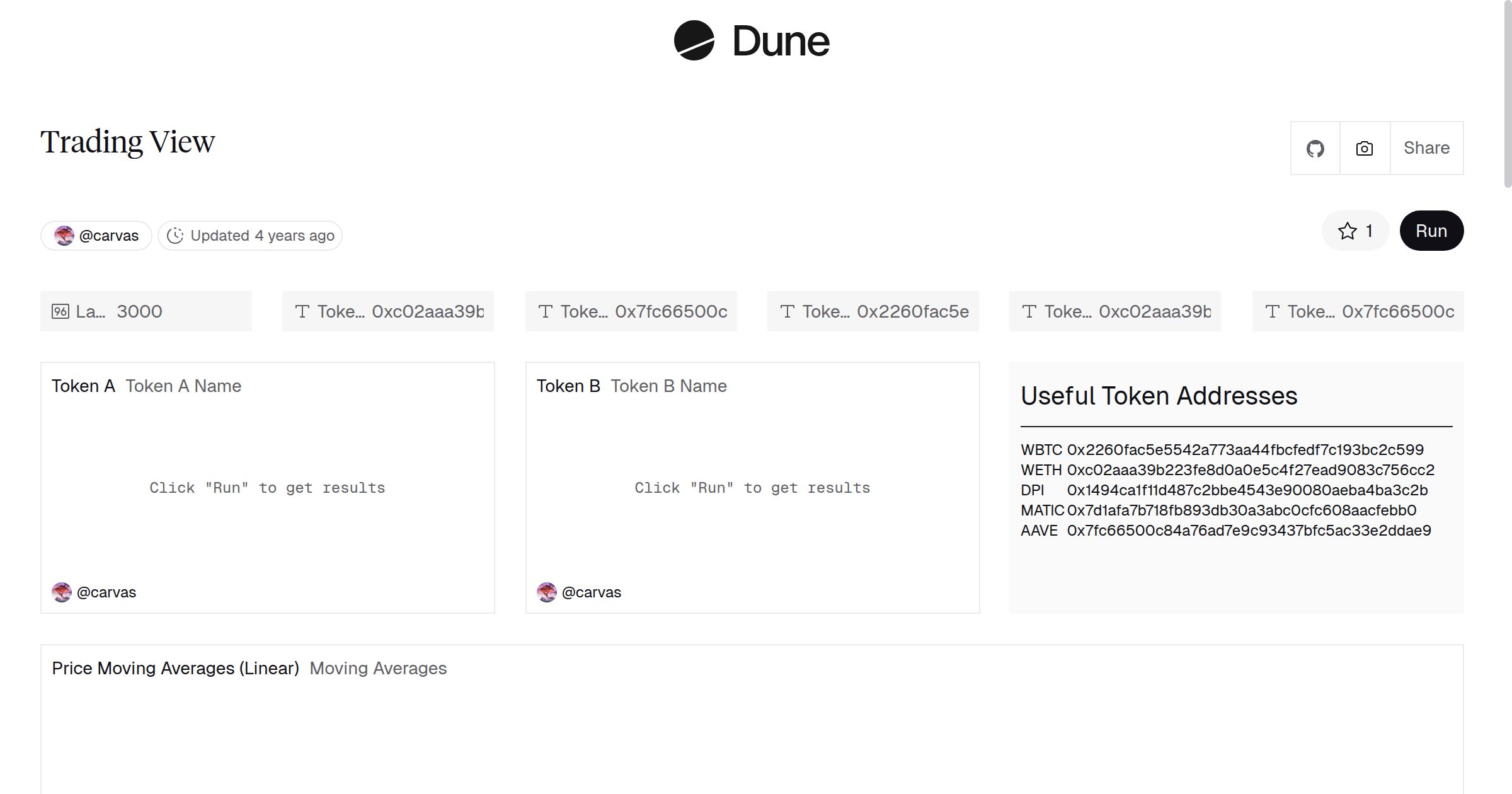Click the clock icon beside Updated

point(175,236)
